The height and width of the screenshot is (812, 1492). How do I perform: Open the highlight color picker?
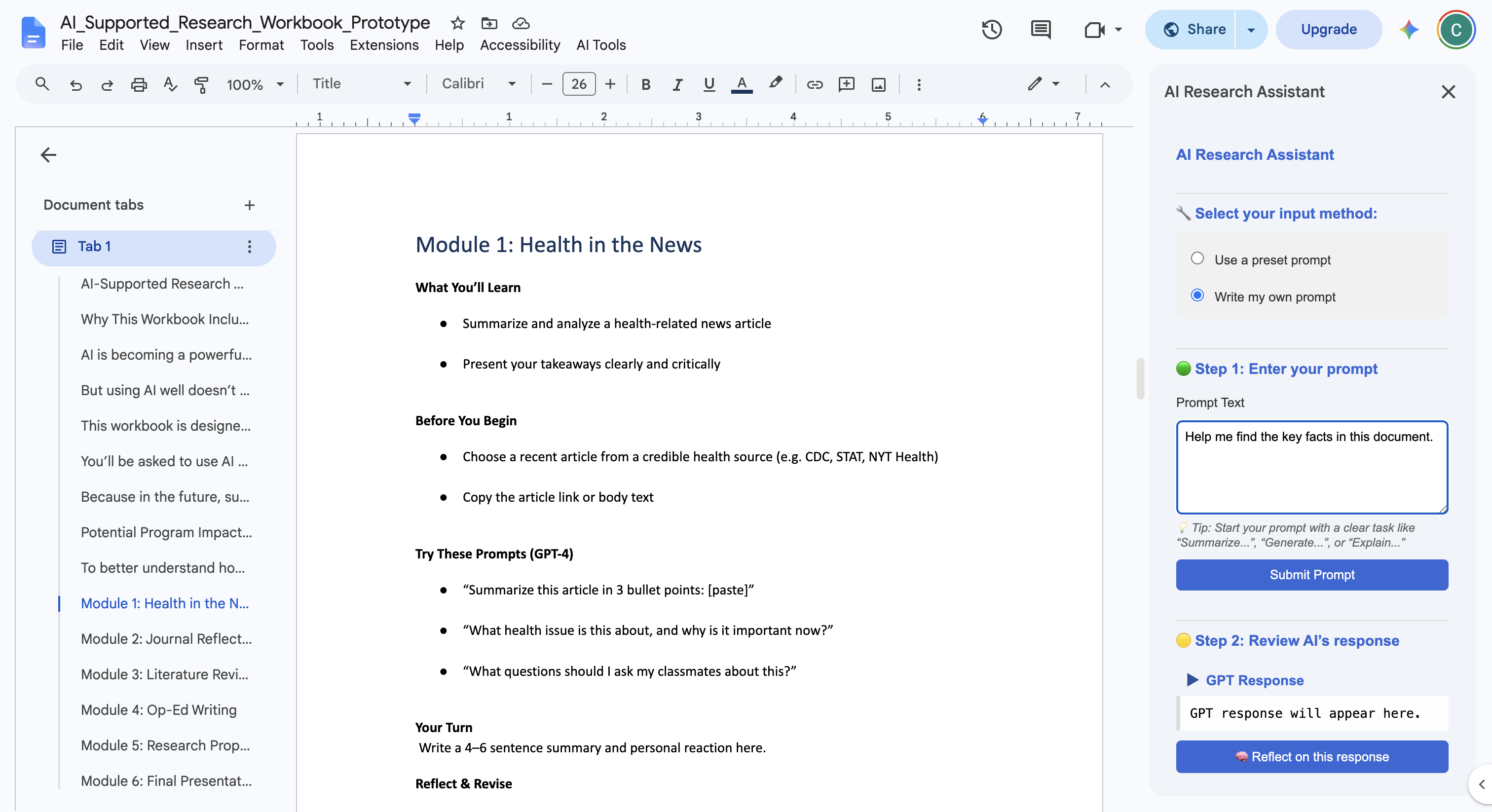(776, 84)
